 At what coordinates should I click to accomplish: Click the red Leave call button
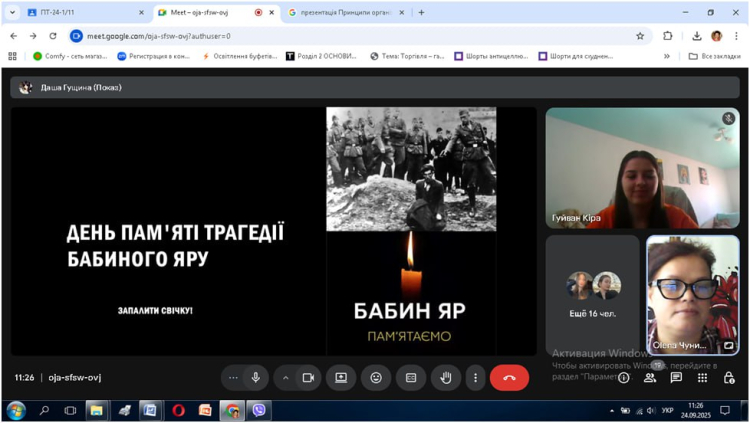(509, 378)
